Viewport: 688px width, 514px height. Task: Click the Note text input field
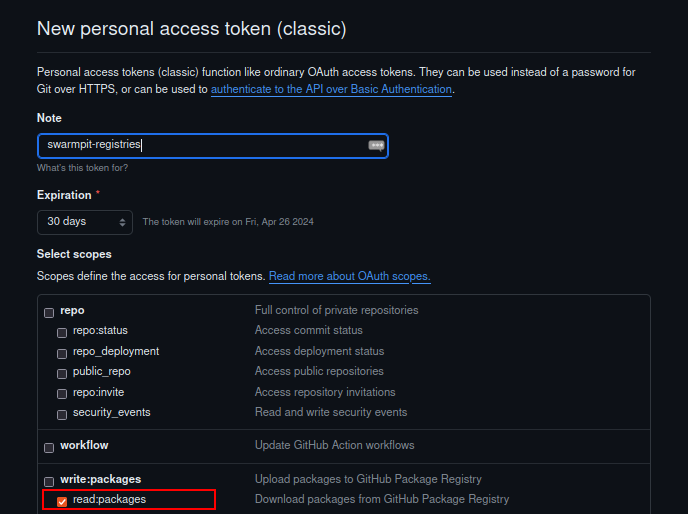pyautogui.click(x=200, y=145)
